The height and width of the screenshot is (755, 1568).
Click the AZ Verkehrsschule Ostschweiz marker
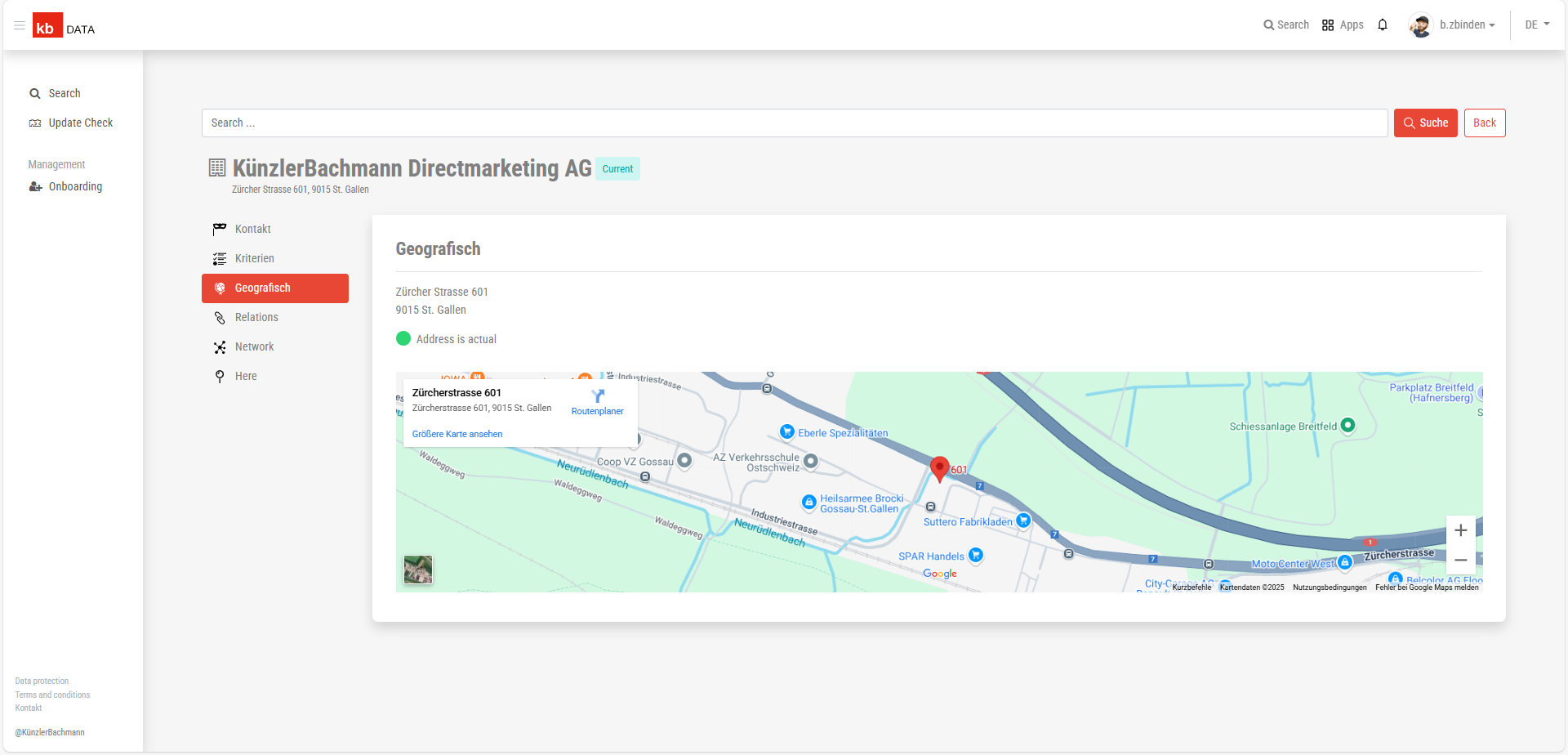tap(811, 462)
